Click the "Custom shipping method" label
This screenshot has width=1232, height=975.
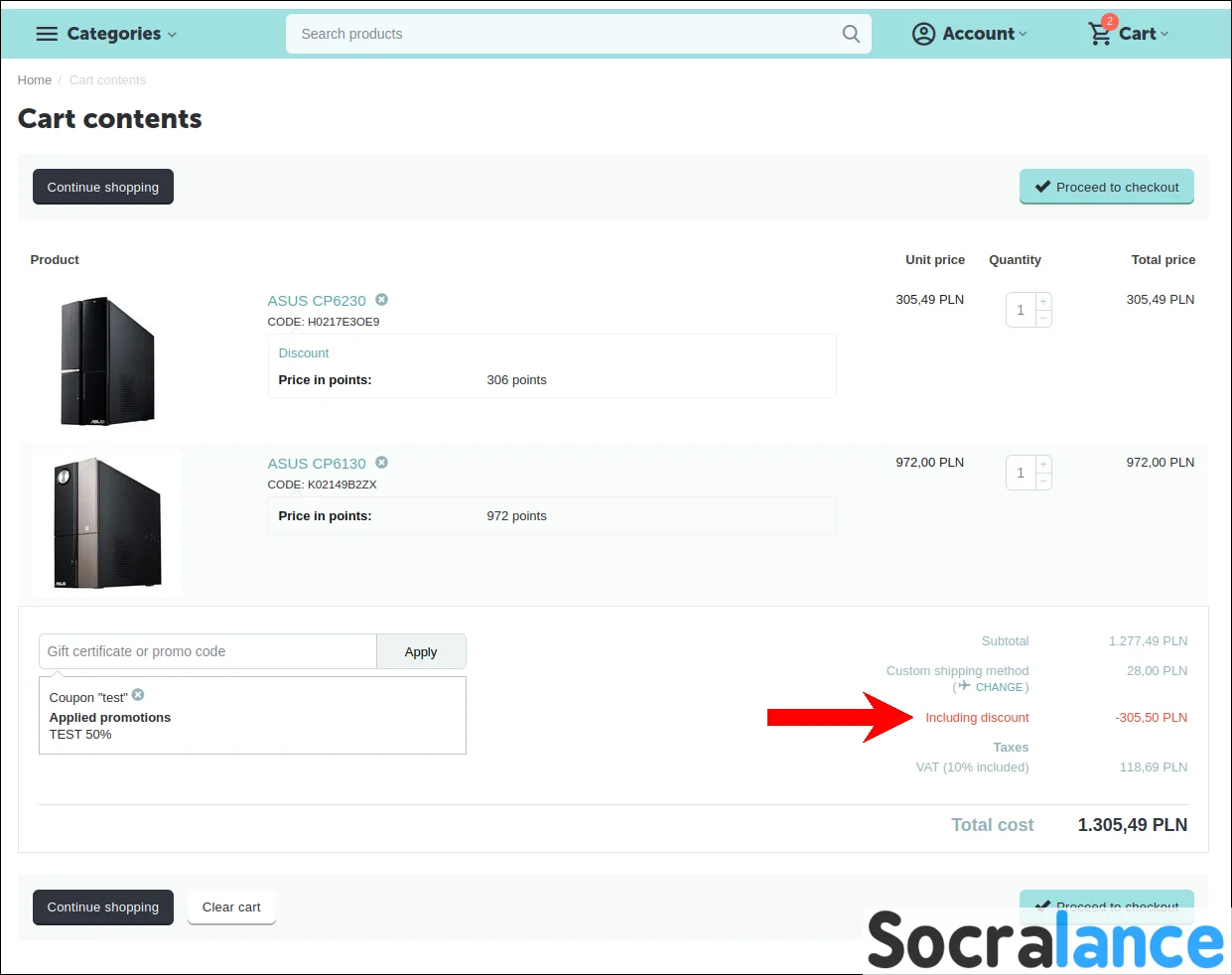(x=958, y=671)
